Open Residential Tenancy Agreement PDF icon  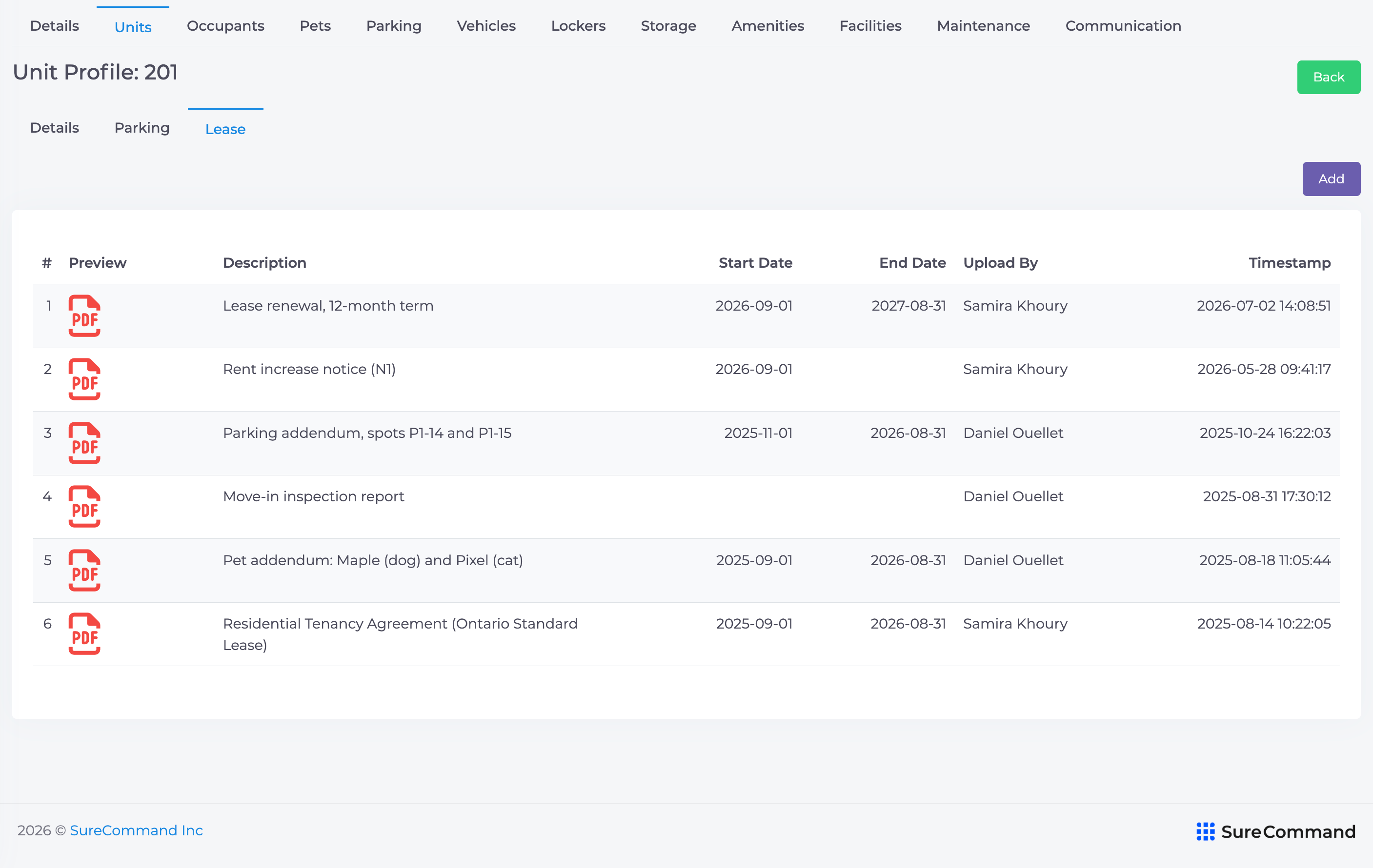[84, 633]
